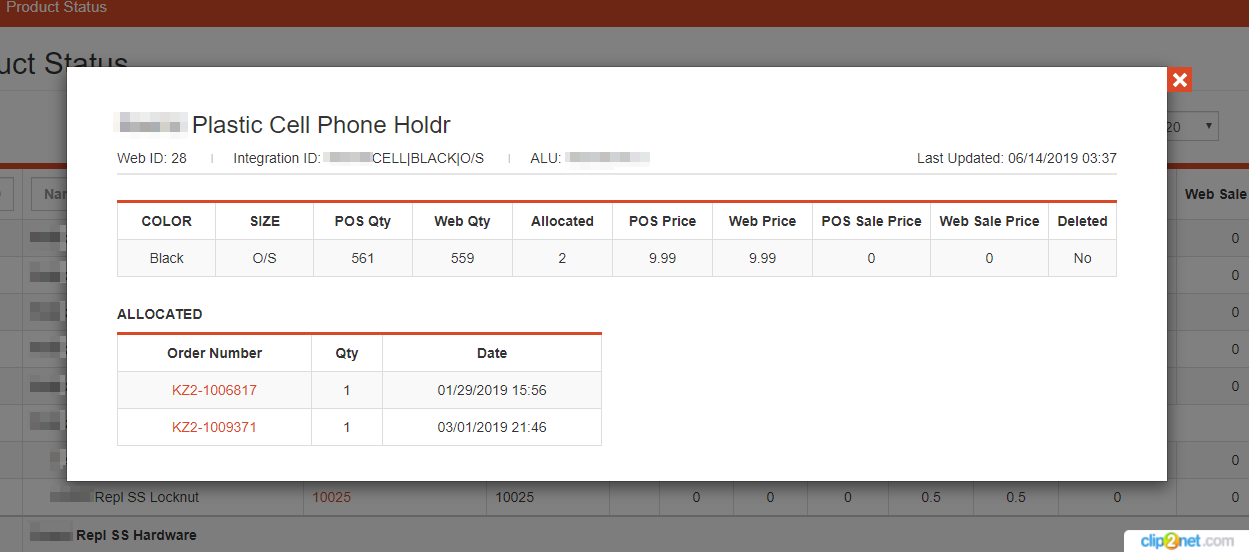Click the Repl SS Hardware row
The image size is (1249, 552).
click(136, 535)
